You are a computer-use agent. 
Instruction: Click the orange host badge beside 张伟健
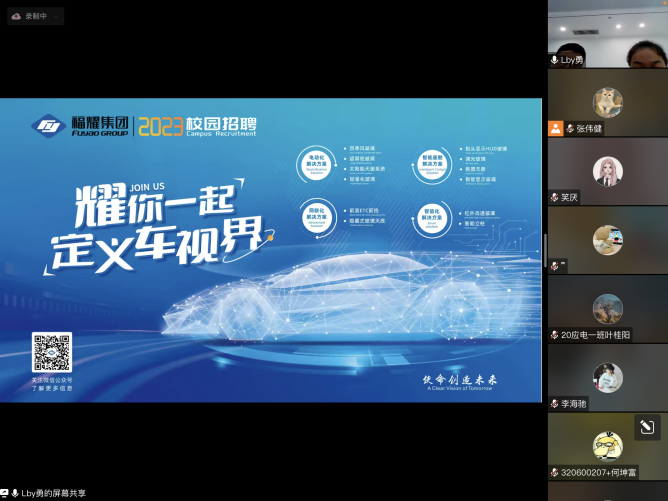[x=555, y=128]
